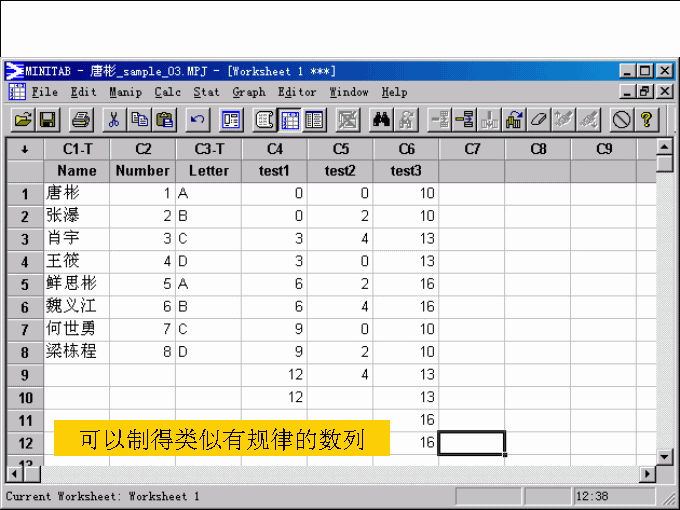Click the Cancel circle-slash icon
Viewport: 680px width, 510px height.
point(621,120)
